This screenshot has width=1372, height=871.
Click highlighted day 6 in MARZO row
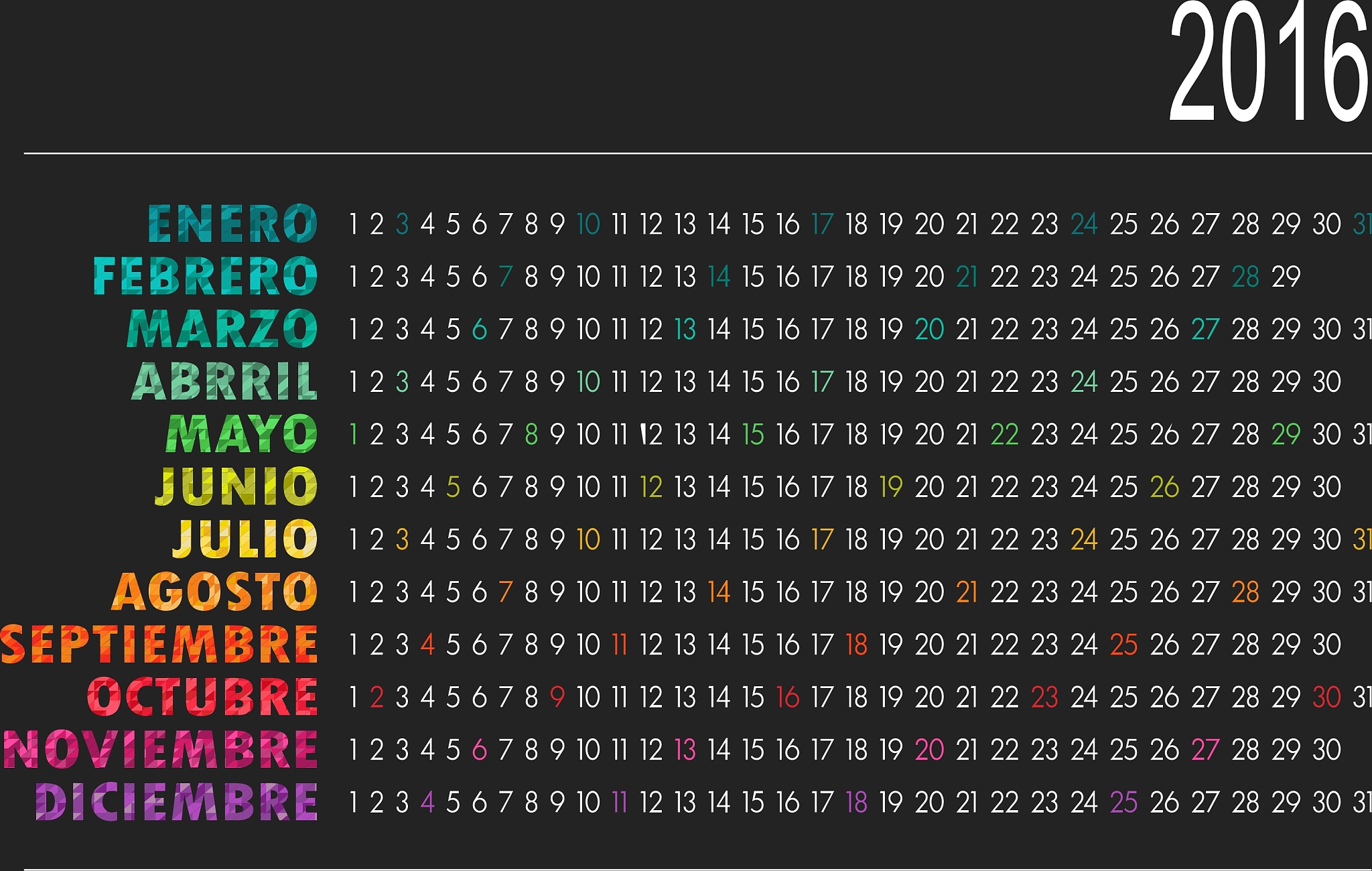(479, 330)
